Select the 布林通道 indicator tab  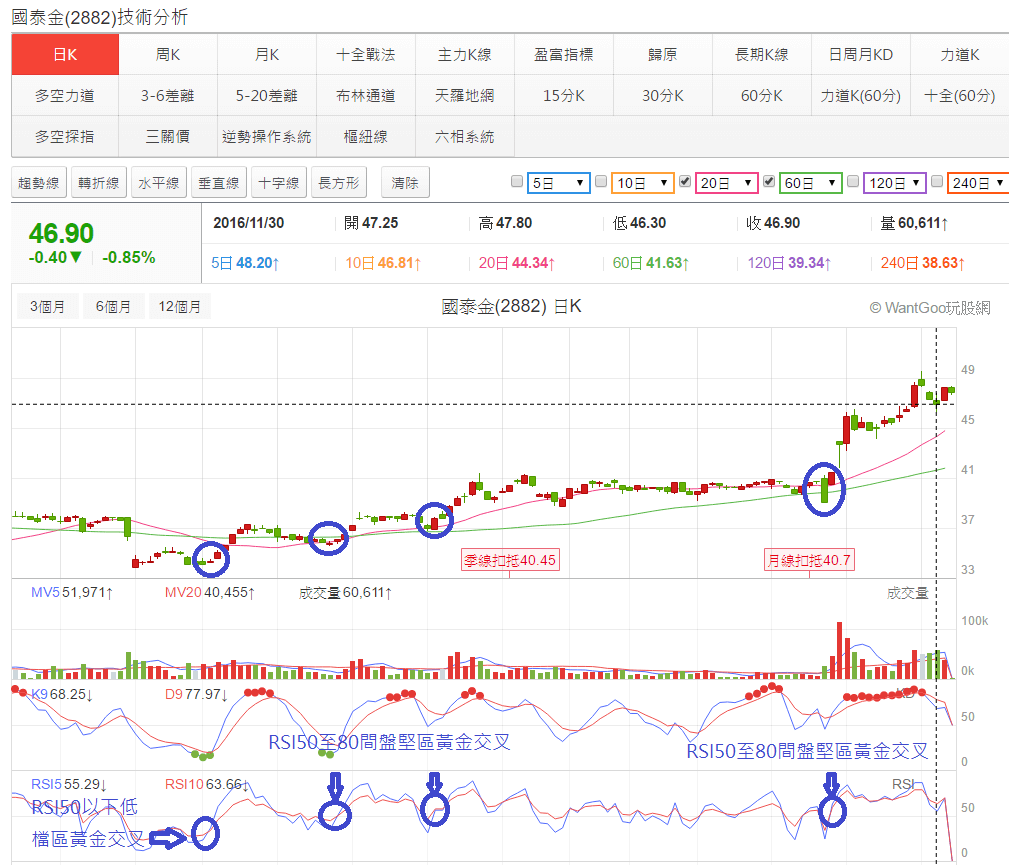tap(364, 96)
